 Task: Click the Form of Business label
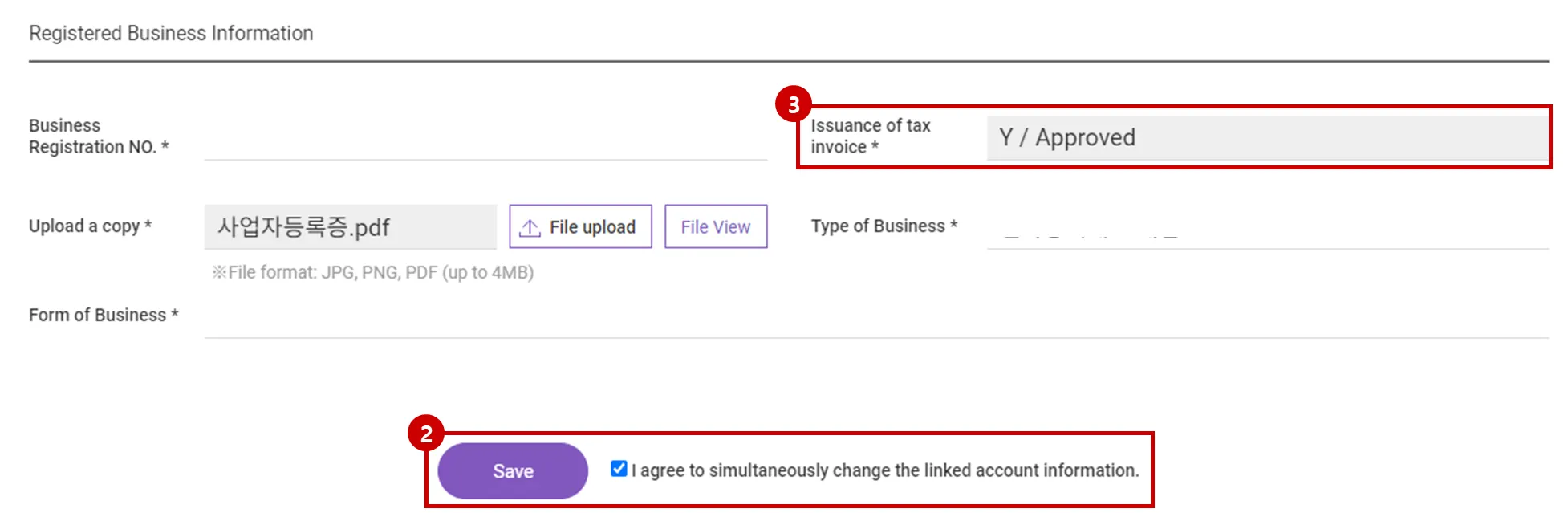(x=103, y=316)
